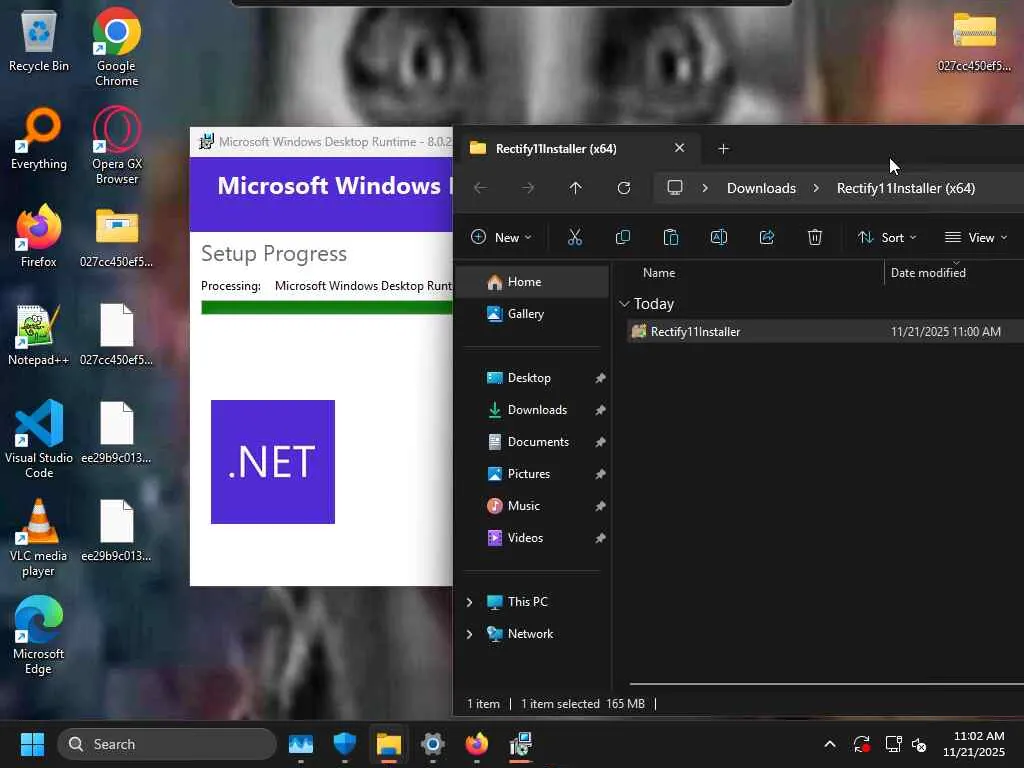
Task: Click Downloads in the address bar breadcrumb
Action: (x=761, y=188)
